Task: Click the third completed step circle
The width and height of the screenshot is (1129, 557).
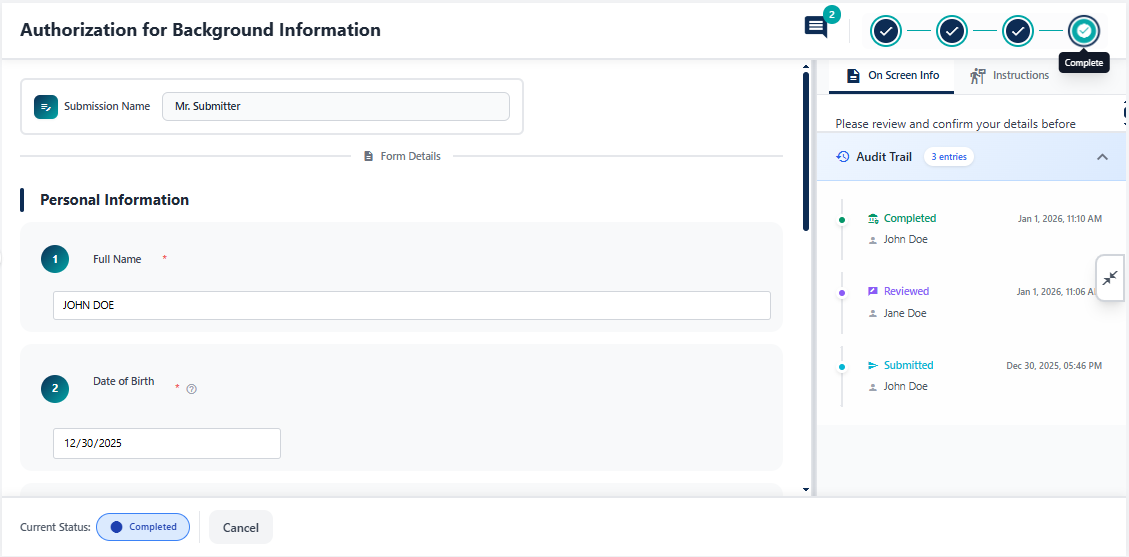Action: coord(1017,31)
